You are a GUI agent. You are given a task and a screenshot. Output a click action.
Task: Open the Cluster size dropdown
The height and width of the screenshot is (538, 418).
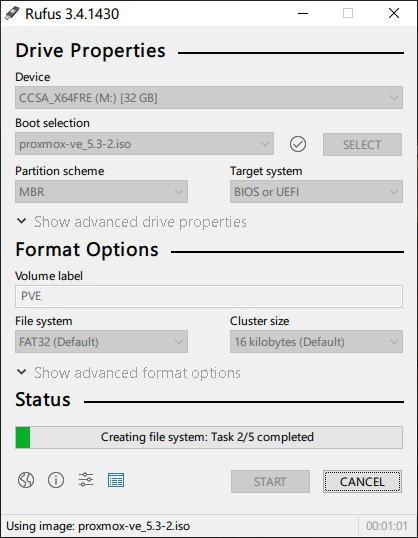pos(316,341)
